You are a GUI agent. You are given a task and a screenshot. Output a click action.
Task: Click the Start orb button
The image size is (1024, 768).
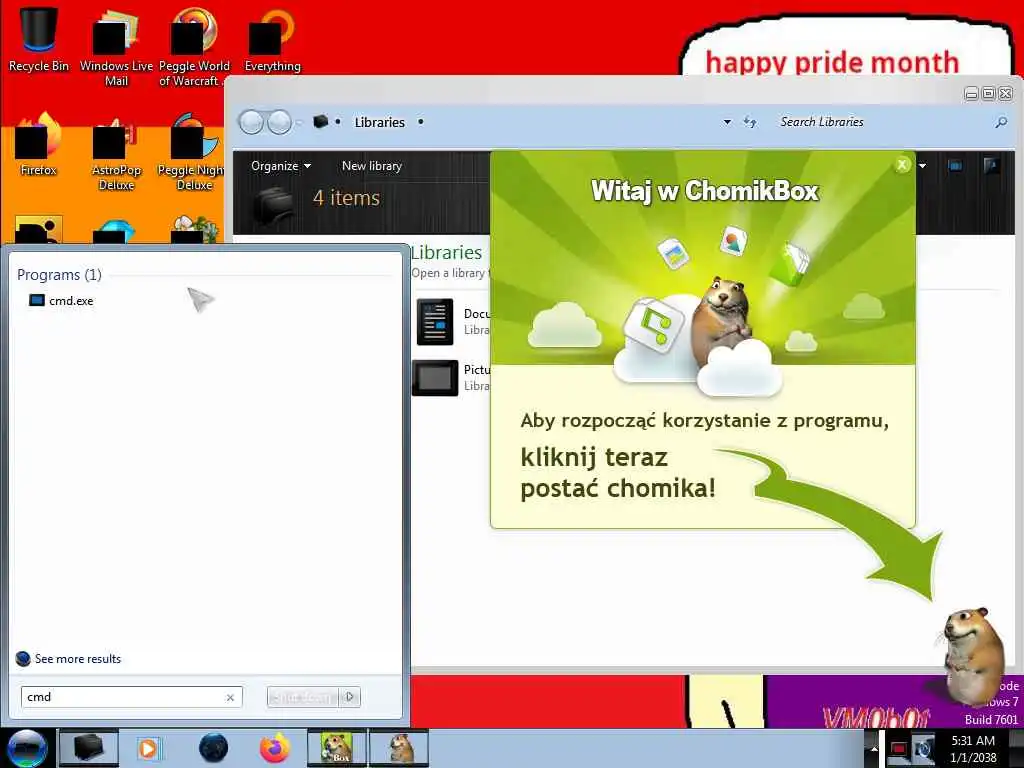tap(26, 748)
